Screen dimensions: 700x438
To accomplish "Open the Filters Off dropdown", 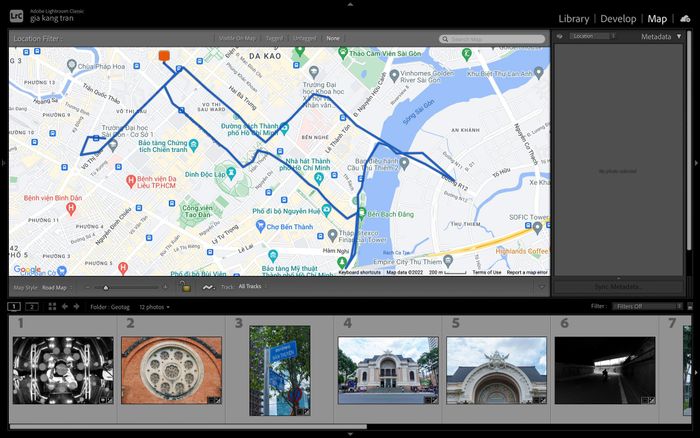I will click(x=647, y=306).
